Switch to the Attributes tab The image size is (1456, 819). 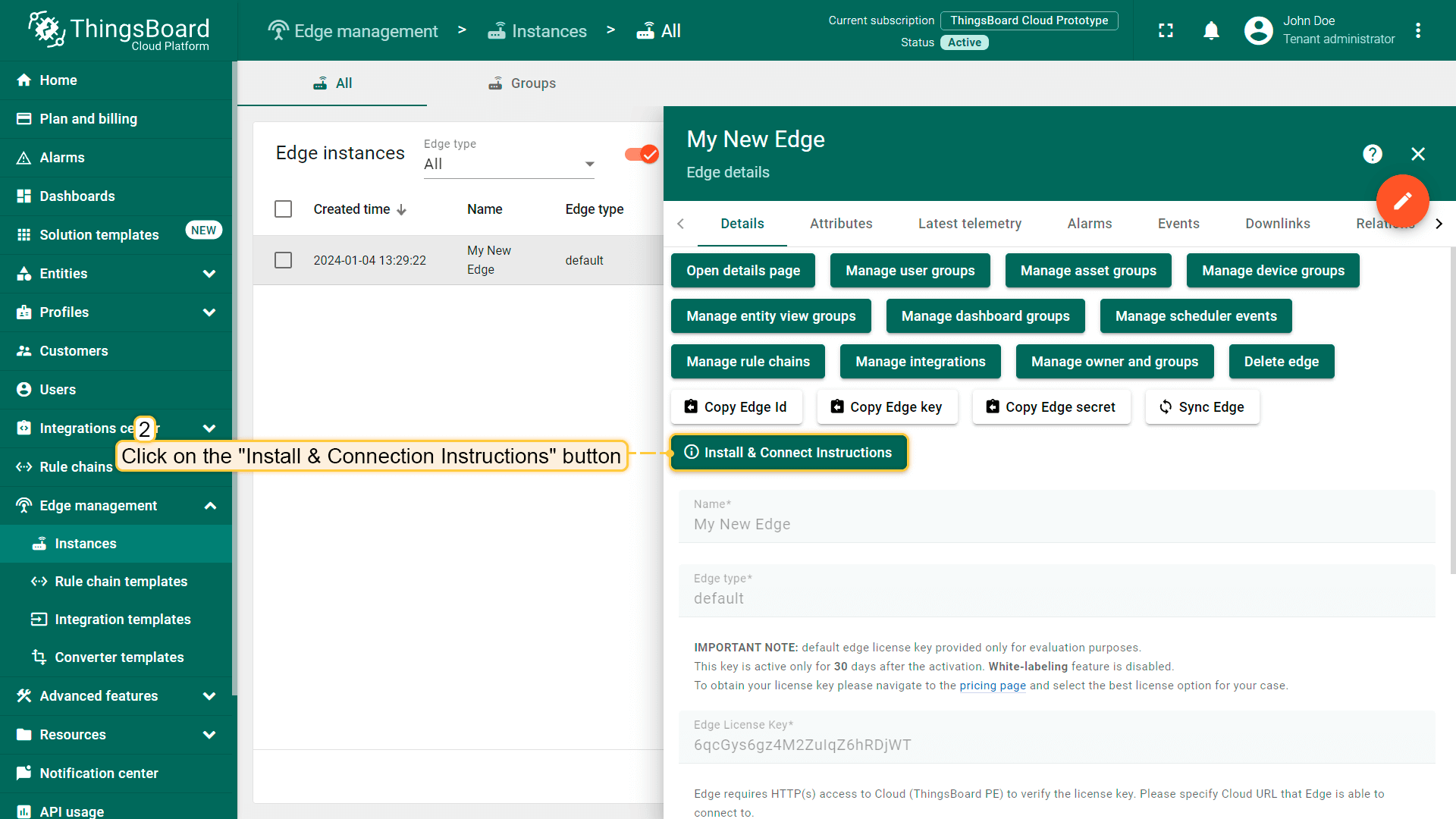[x=841, y=224]
